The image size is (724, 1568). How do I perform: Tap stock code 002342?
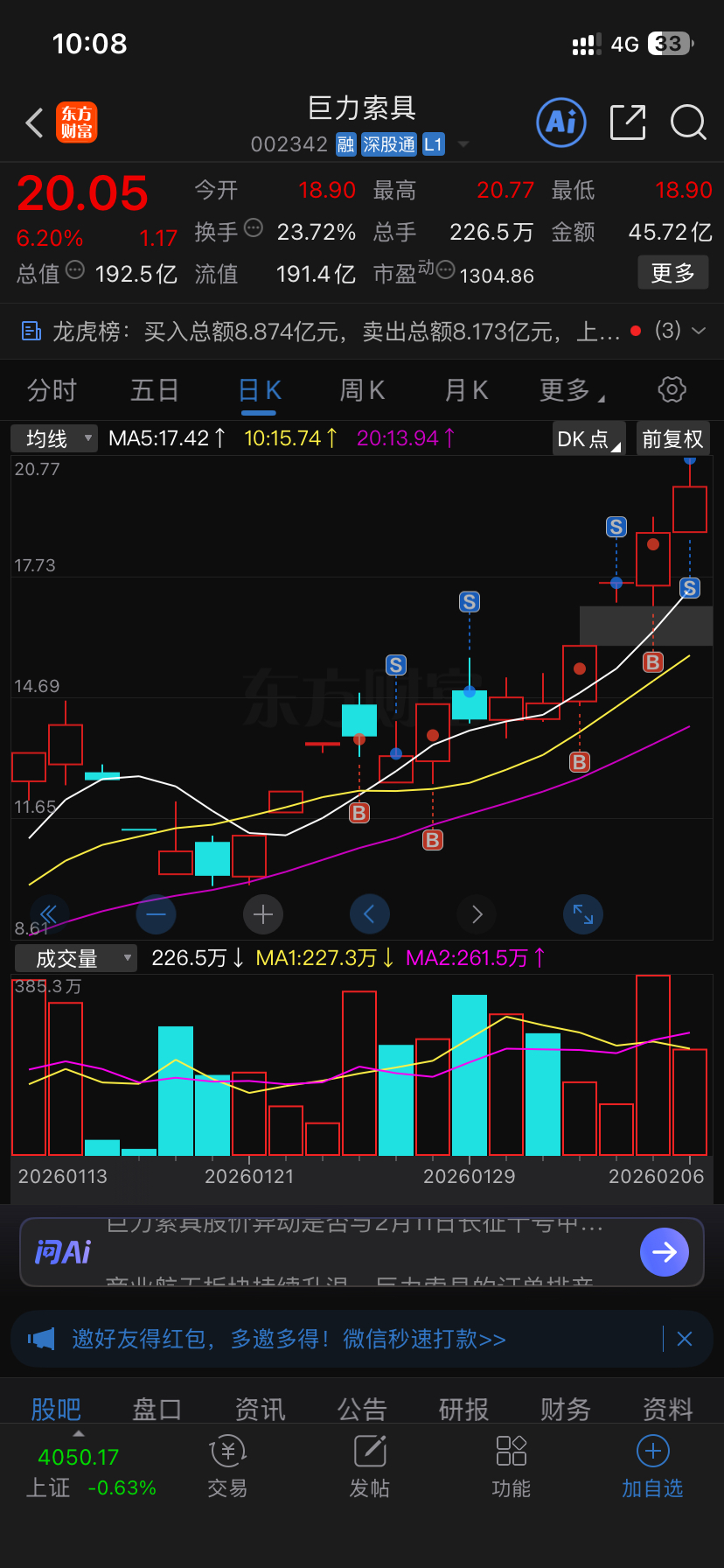tap(289, 144)
